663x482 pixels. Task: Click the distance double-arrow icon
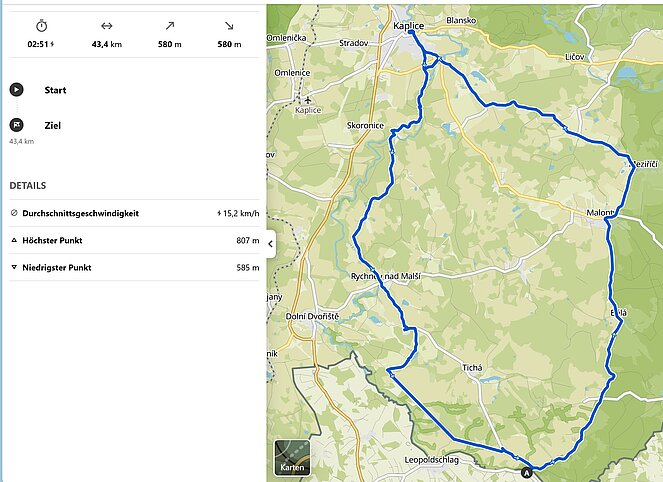[107, 25]
